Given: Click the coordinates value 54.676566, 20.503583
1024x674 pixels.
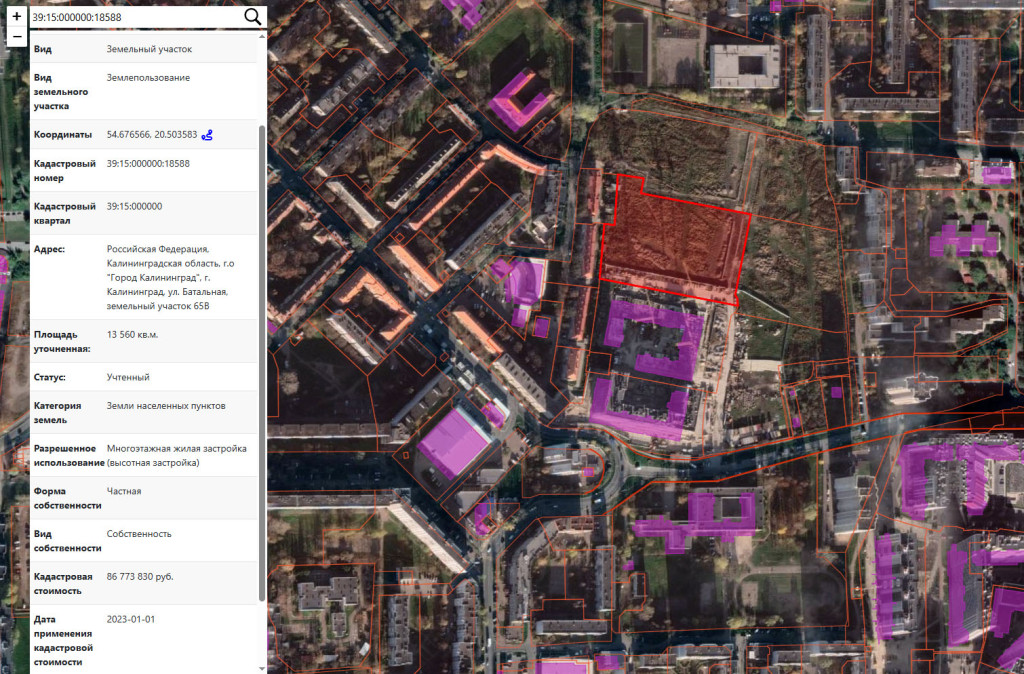Looking at the screenshot, I should tap(152, 135).
